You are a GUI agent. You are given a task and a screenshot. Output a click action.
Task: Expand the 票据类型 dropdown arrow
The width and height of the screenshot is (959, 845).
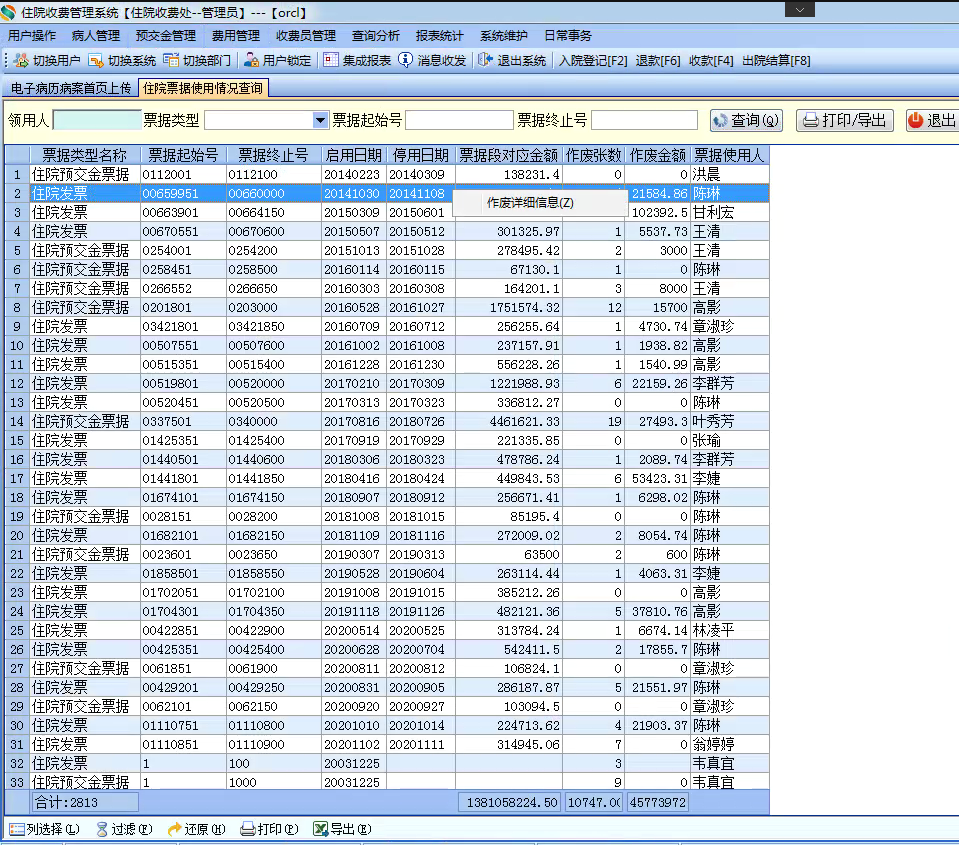(x=320, y=120)
